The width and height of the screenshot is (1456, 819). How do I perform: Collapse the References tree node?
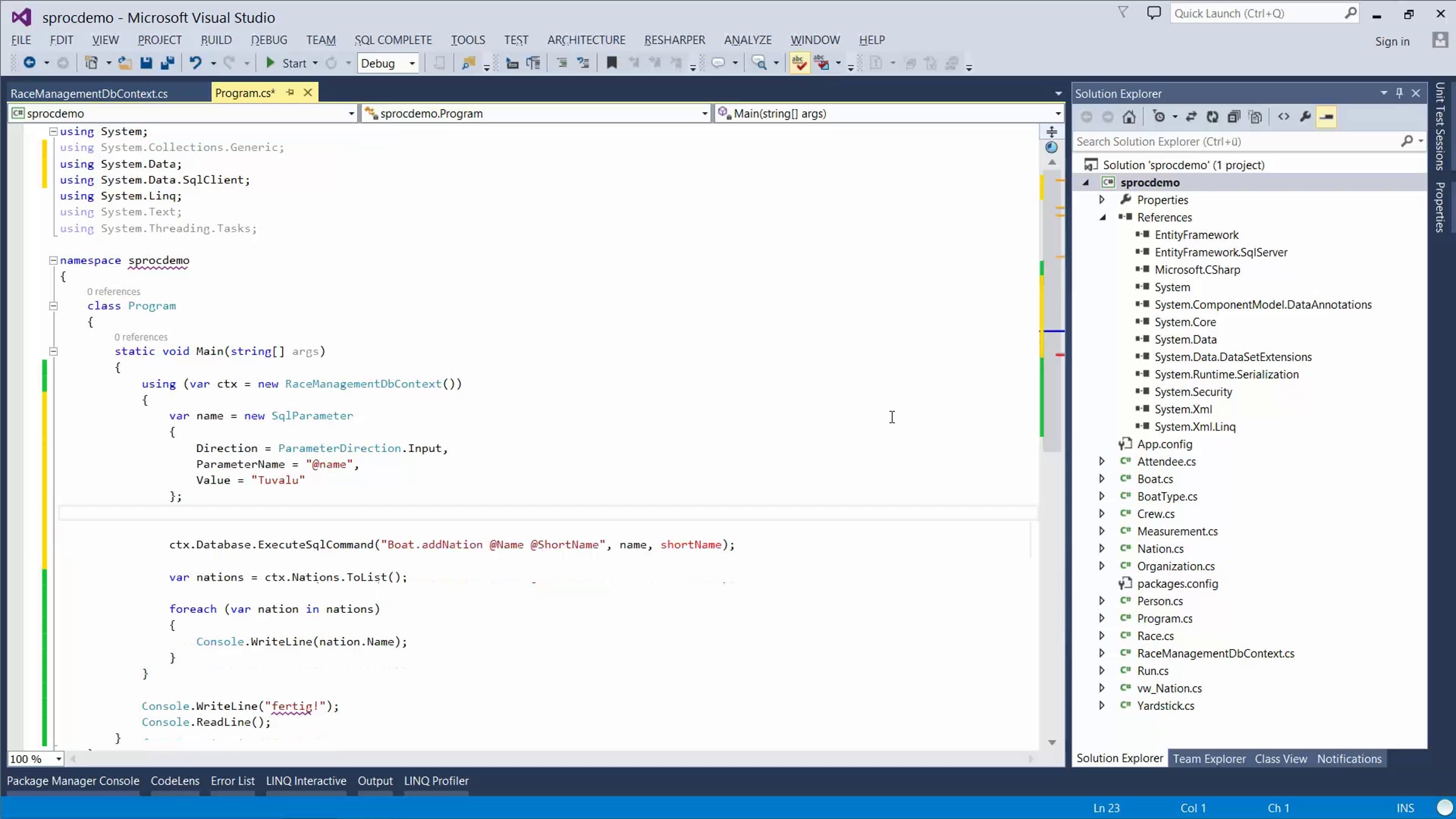point(1102,217)
